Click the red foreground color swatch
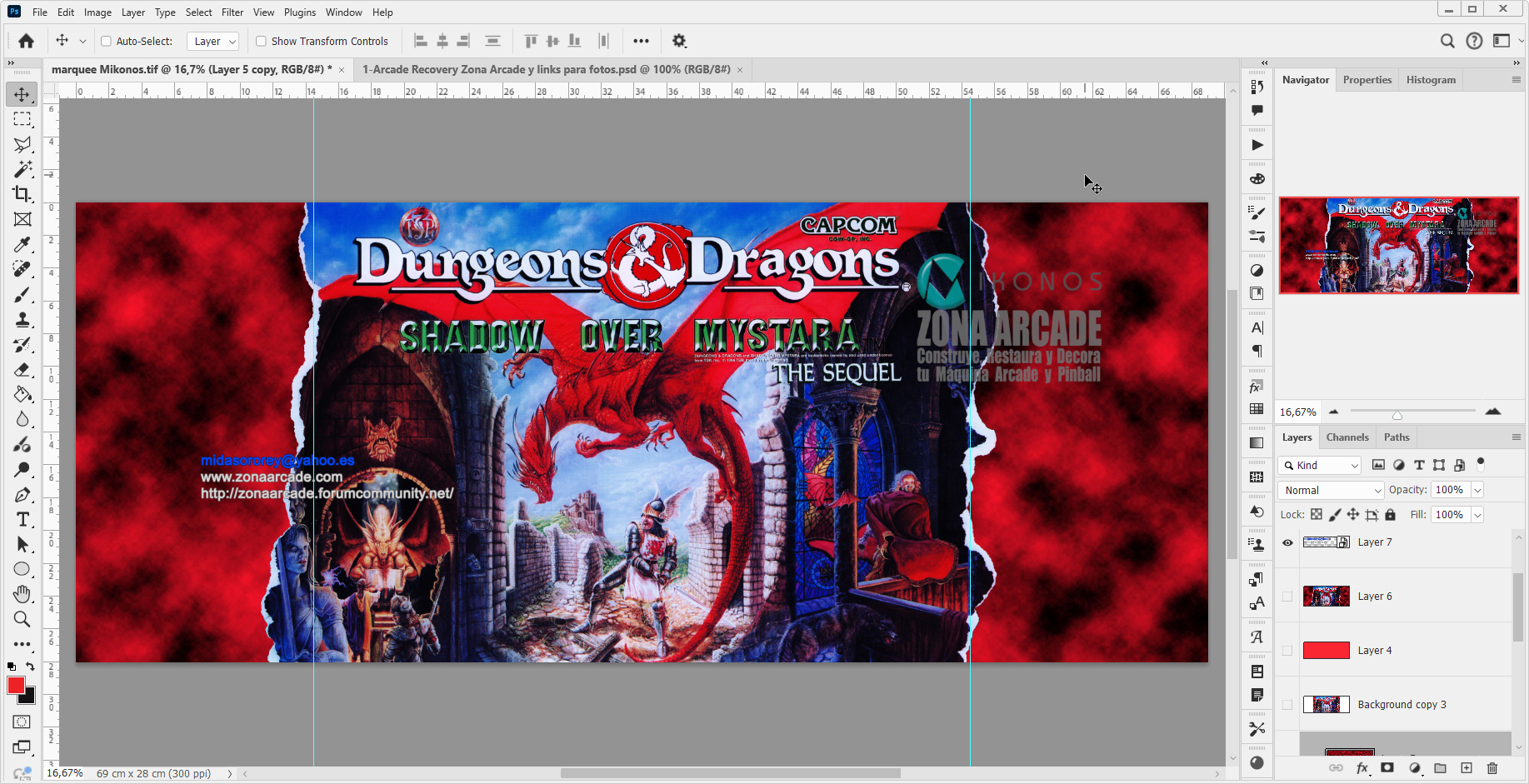 pyautogui.click(x=15, y=685)
